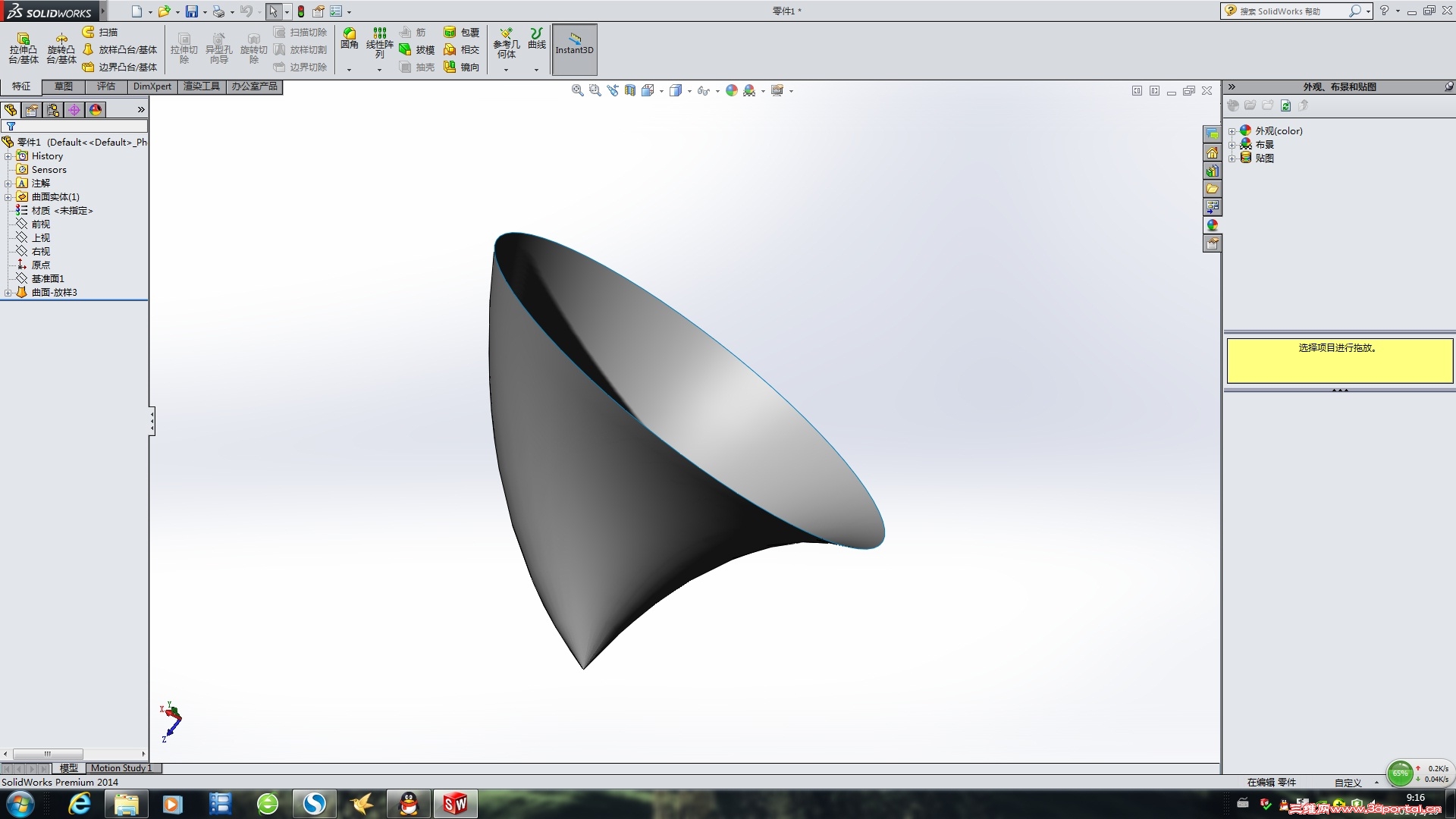
Task: Switch to the 草图 (Sketch) tab
Action: point(63,86)
